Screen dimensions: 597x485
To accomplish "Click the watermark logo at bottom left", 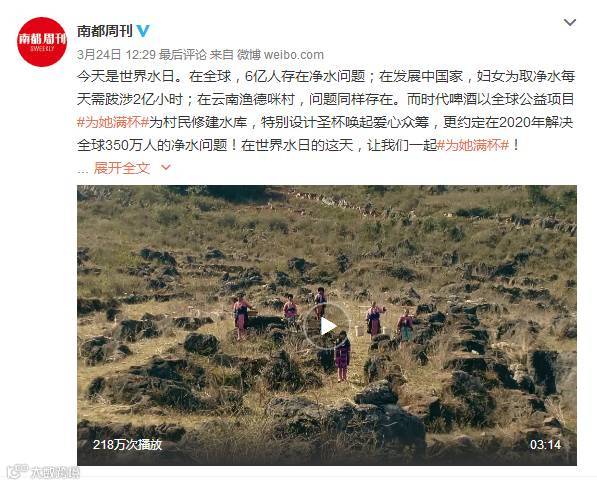I will (x=43, y=472).
